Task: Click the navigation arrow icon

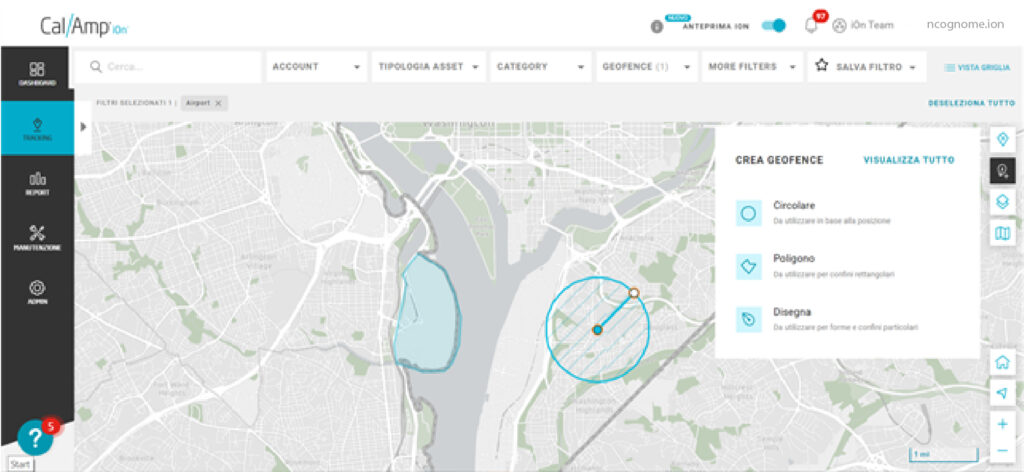Action: coord(1002,393)
